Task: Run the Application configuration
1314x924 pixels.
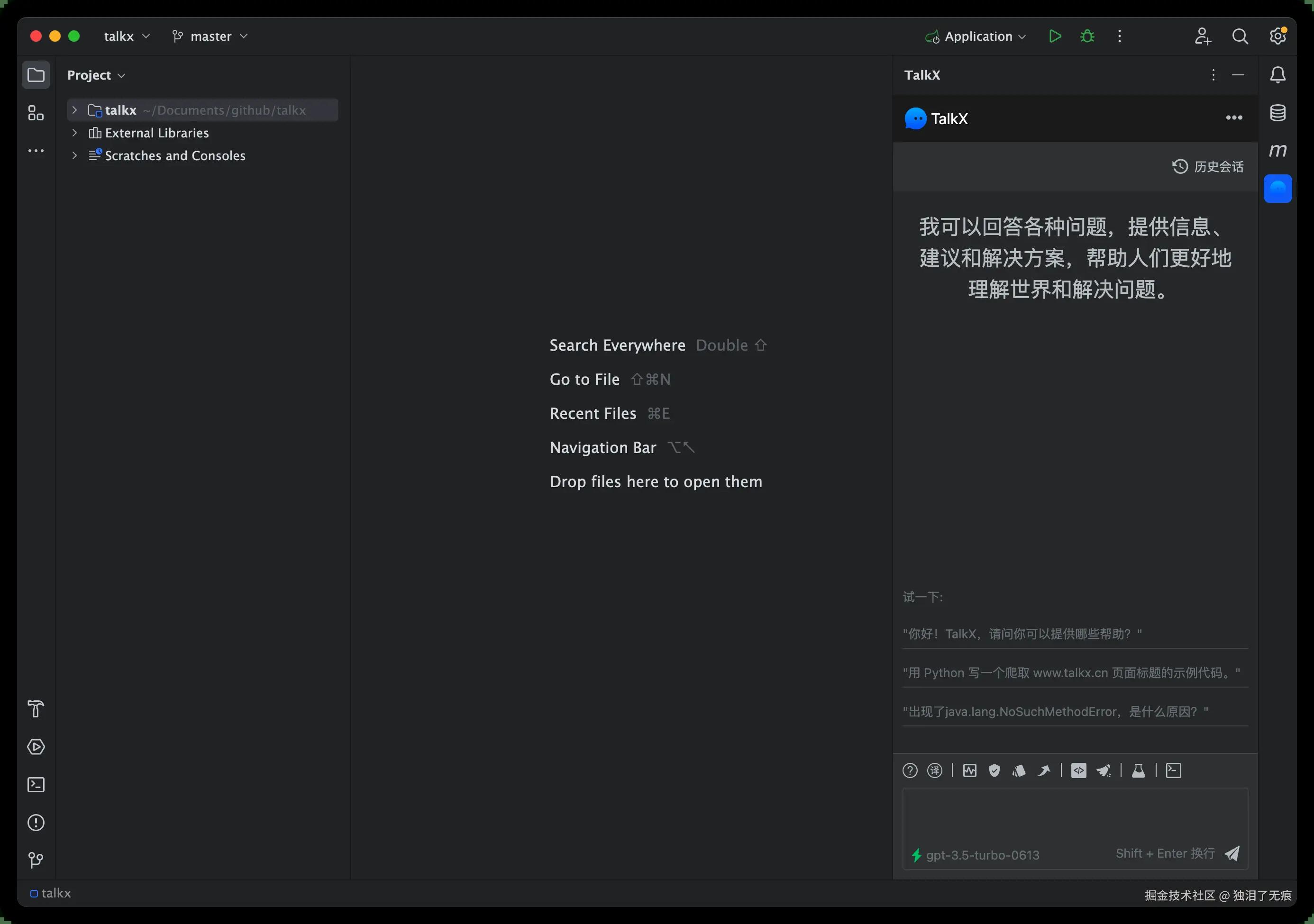Action: tap(1055, 36)
